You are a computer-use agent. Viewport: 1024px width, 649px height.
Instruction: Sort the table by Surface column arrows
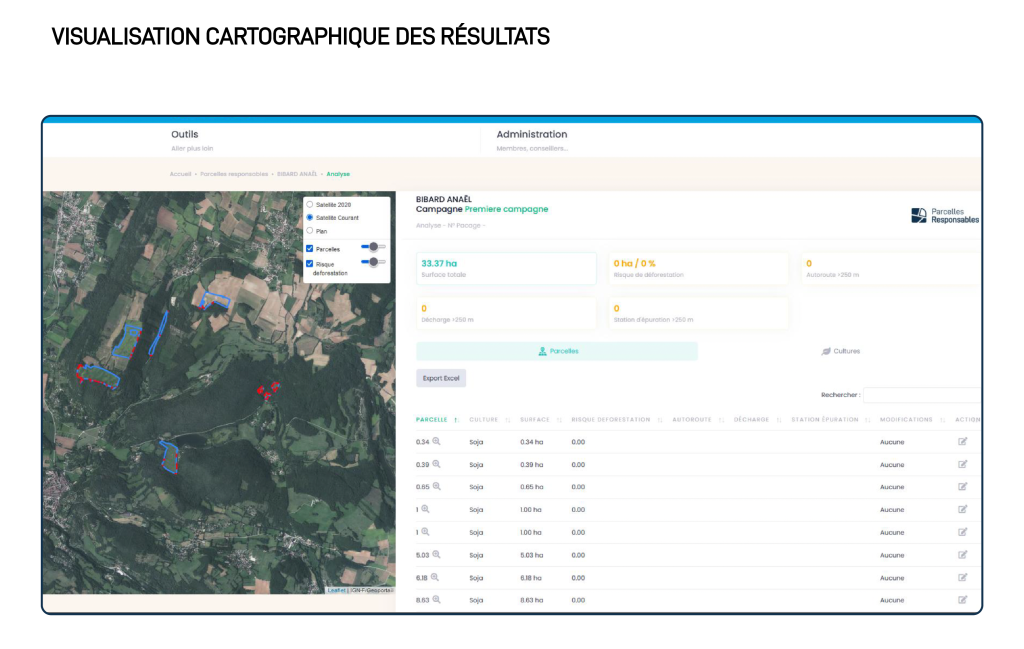(x=559, y=420)
